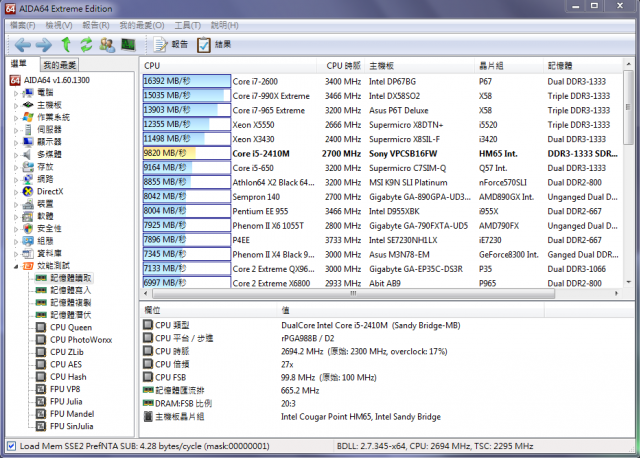Click the DirectX yellow X icon
This screenshot has height=458, width=640.
(28, 191)
